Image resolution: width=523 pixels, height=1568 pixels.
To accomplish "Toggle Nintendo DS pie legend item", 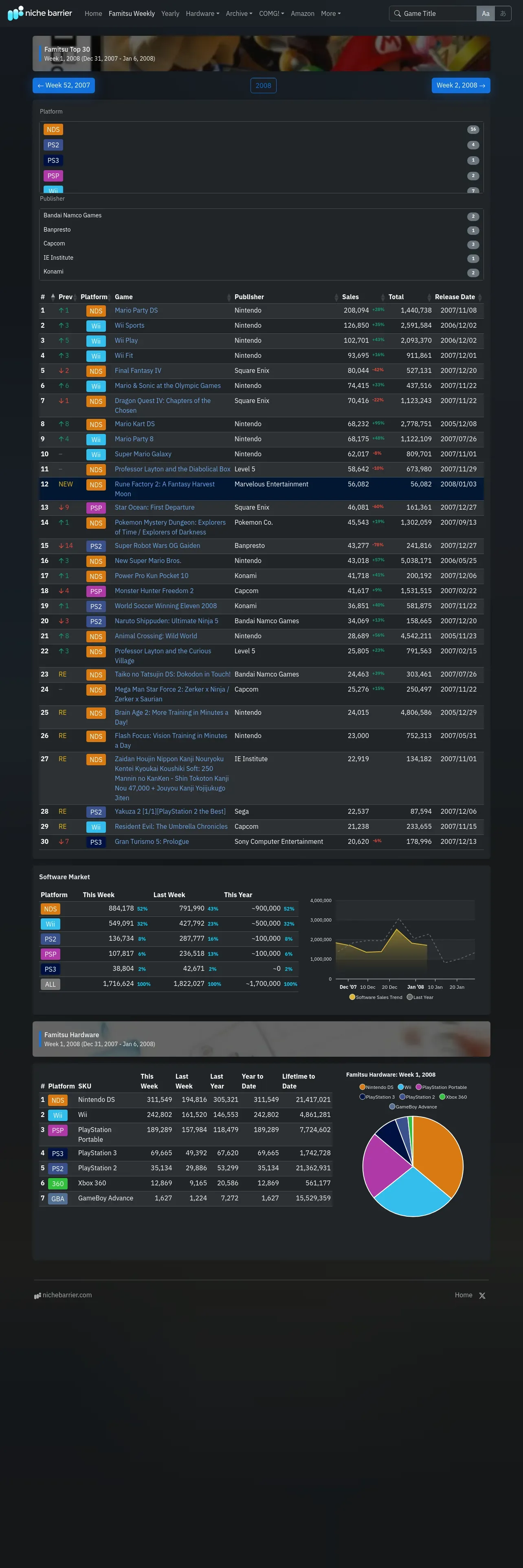I will pyautogui.click(x=376, y=1087).
